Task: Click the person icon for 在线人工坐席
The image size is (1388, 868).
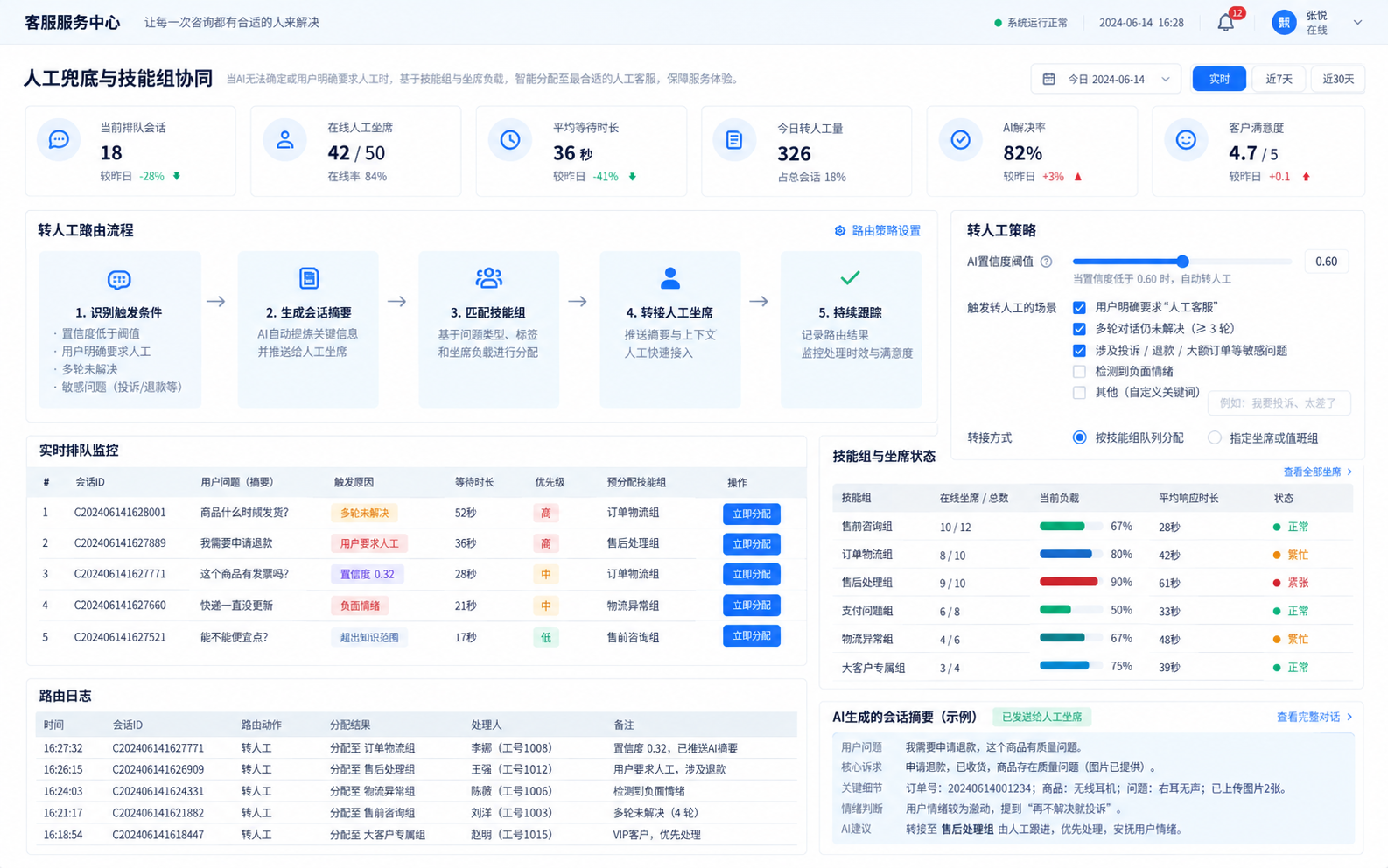Action: pyautogui.click(x=284, y=139)
